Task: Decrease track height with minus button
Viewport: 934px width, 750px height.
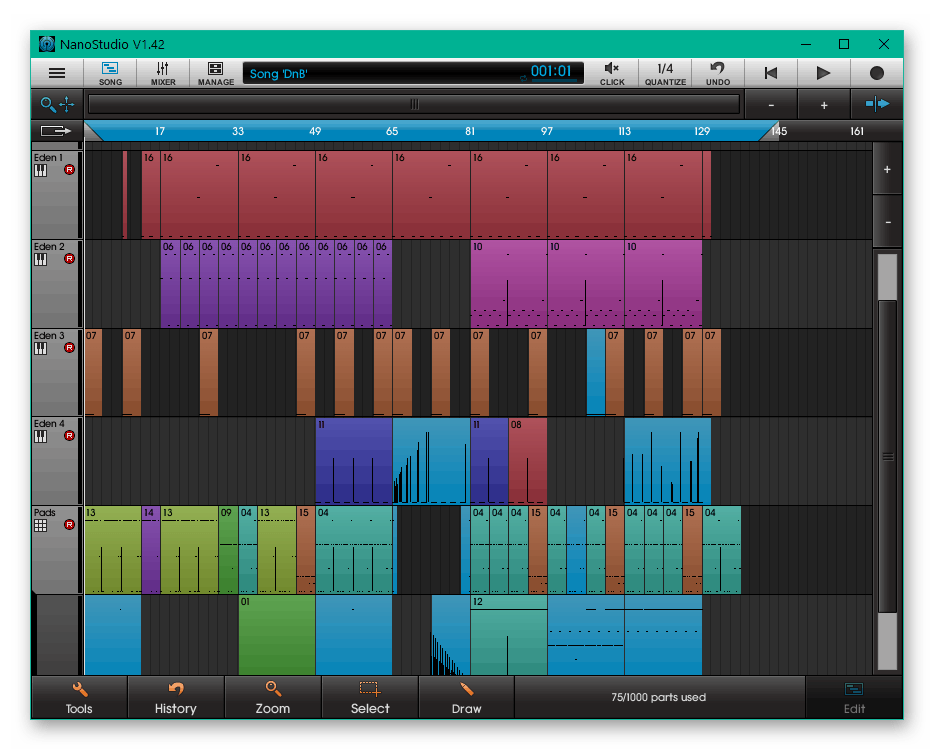Action: coord(887,222)
